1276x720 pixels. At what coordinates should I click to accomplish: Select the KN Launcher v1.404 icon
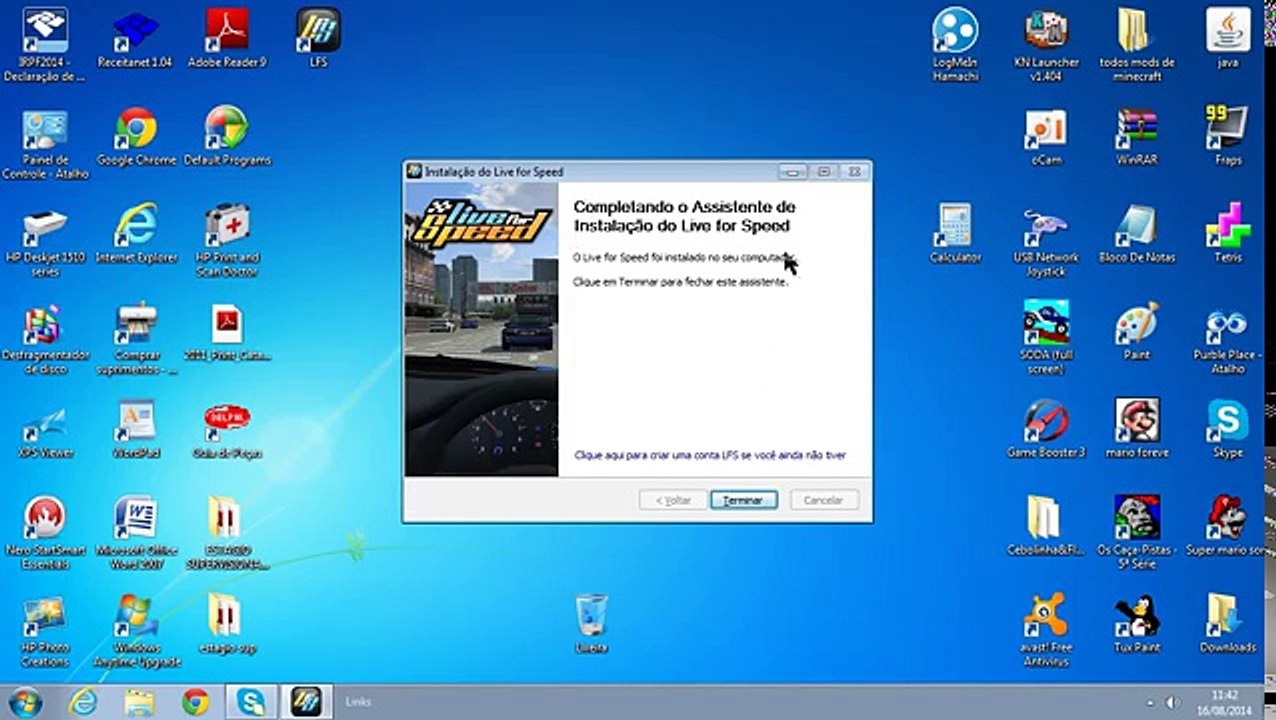pos(1046,45)
